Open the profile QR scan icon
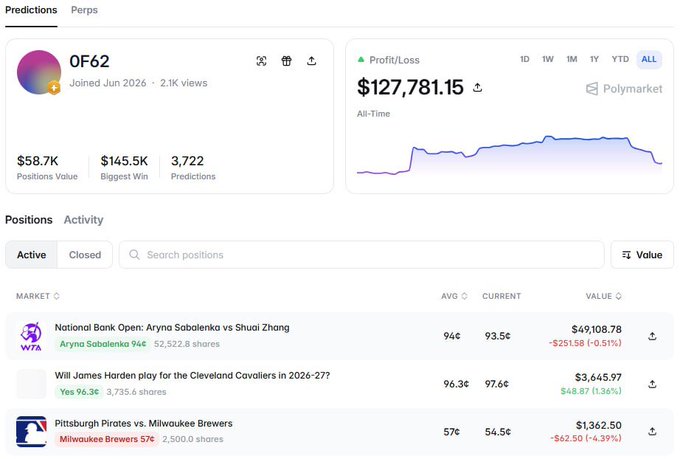The image size is (680, 459). (262, 61)
